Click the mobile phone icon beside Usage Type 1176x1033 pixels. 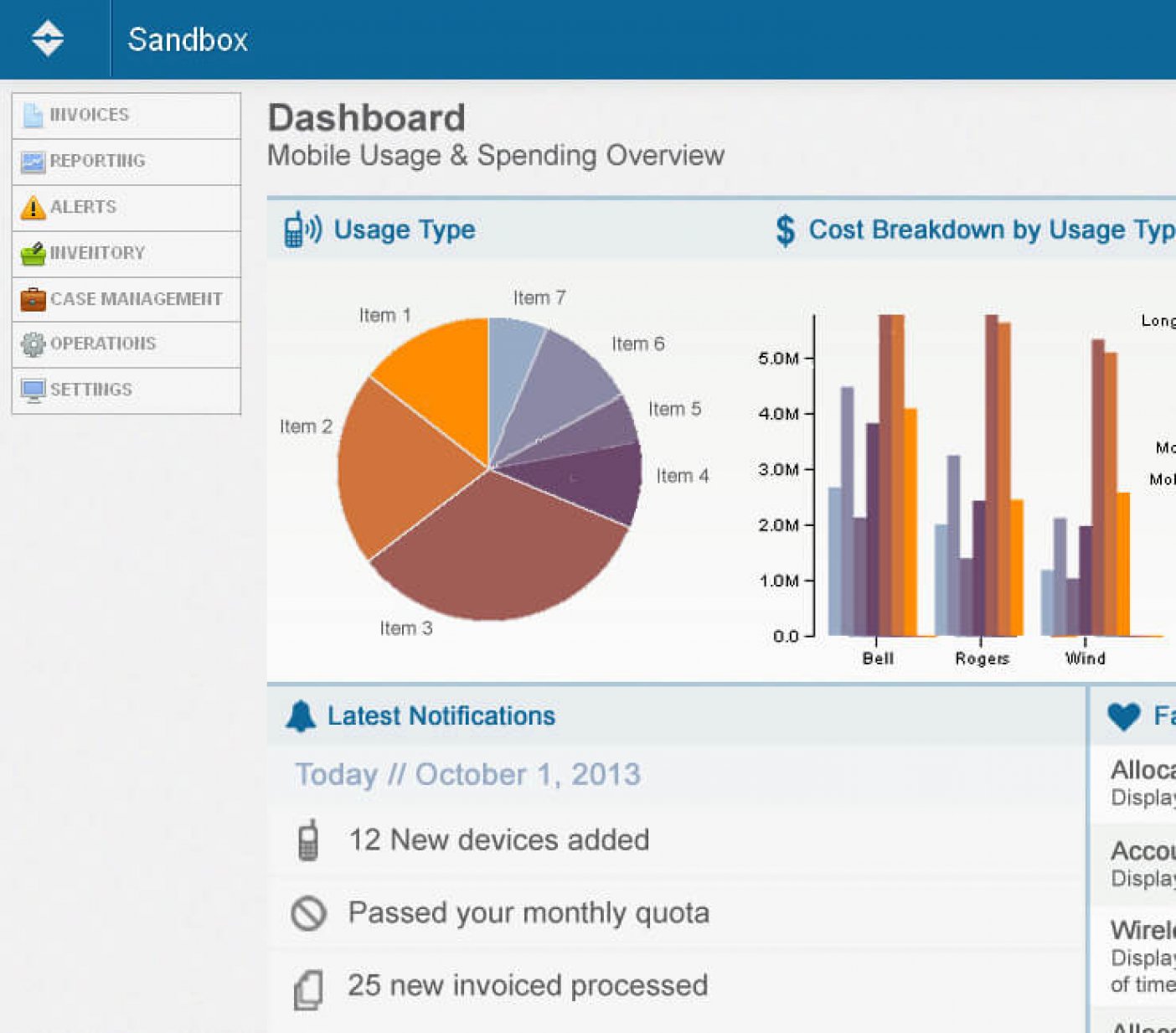[x=302, y=230]
